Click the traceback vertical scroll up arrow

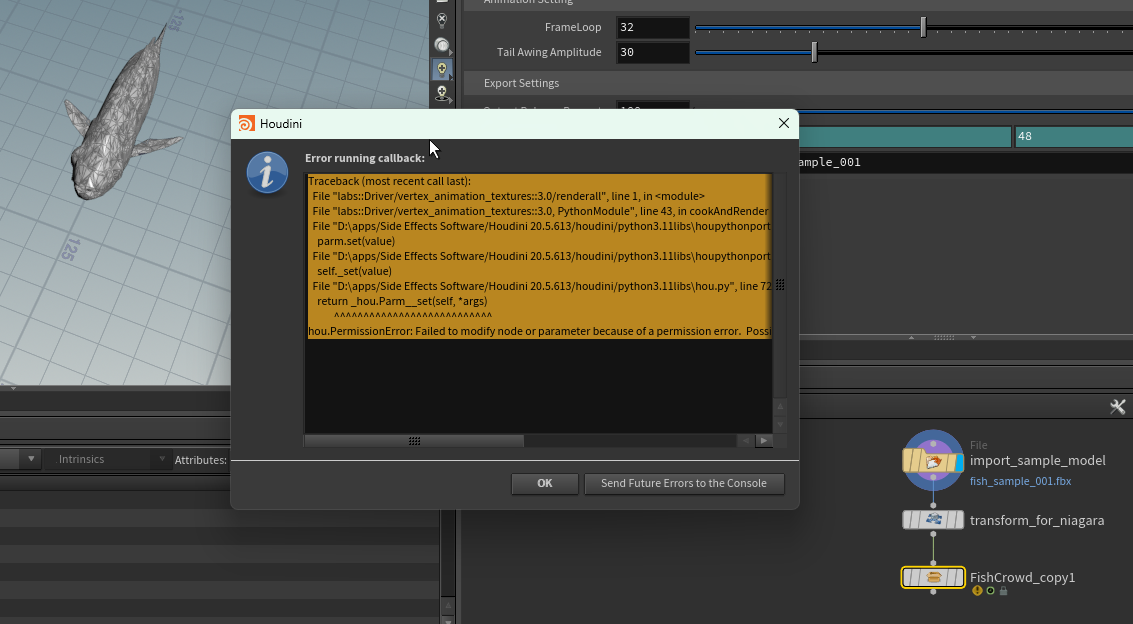(x=780, y=407)
